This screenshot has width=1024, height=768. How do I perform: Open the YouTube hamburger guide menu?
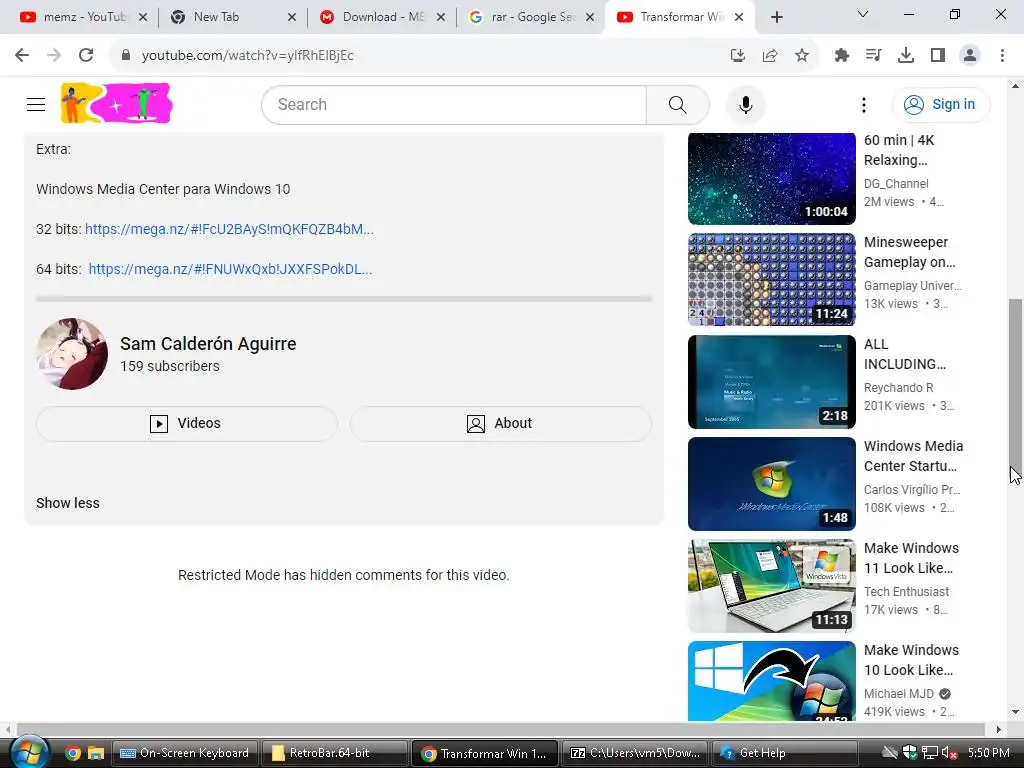coord(36,104)
